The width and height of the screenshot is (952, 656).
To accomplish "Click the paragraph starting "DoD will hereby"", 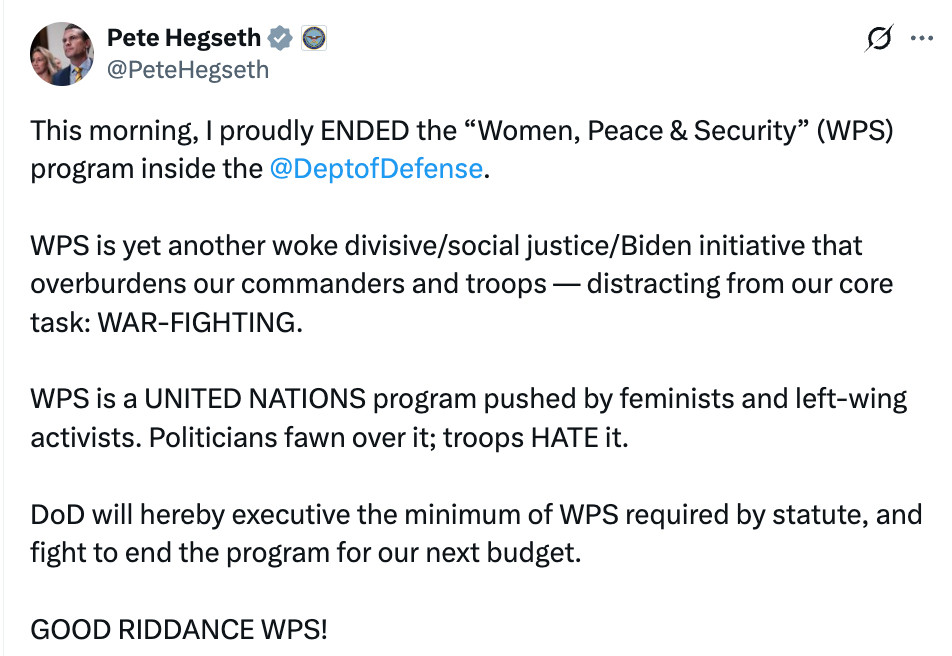I will pyautogui.click(x=477, y=533).
